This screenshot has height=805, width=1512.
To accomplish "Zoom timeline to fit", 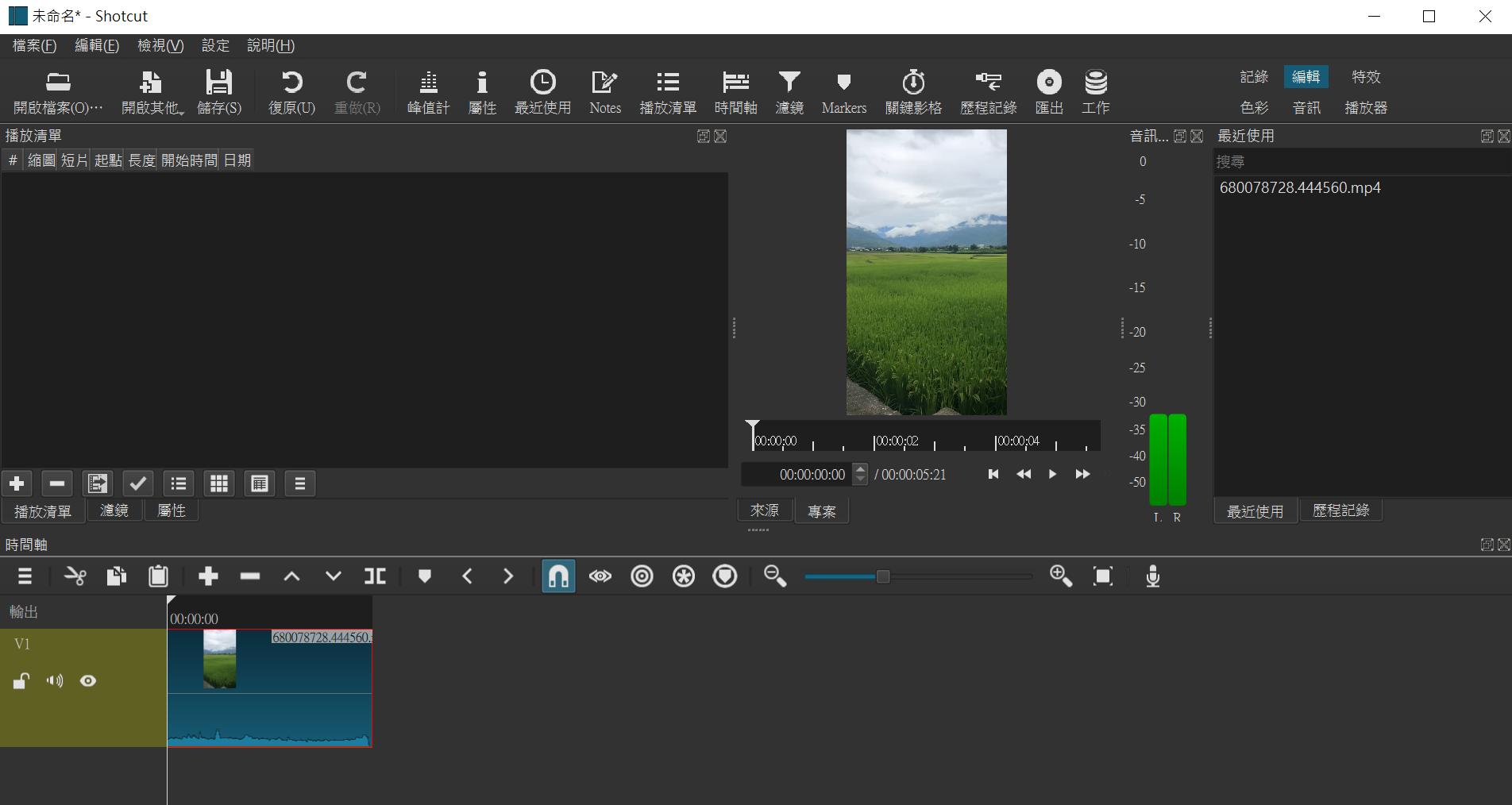I will pyautogui.click(x=1102, y=576).
